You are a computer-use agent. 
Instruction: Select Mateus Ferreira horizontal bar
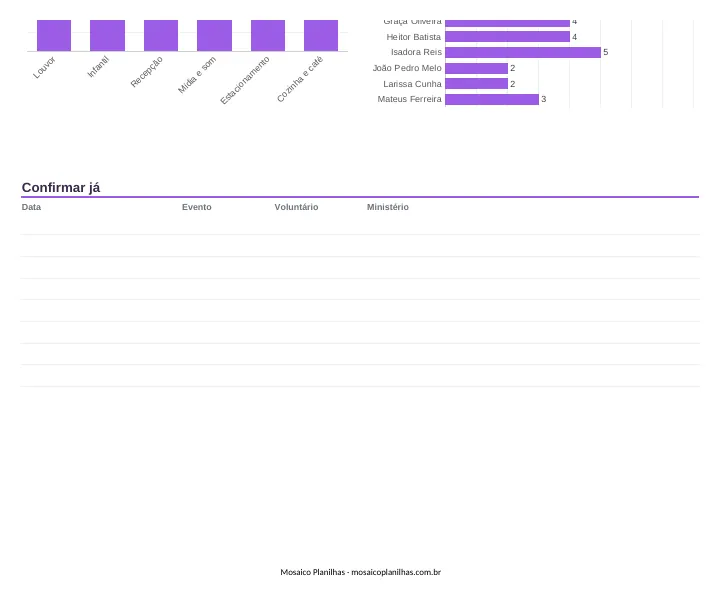(492, 99)
